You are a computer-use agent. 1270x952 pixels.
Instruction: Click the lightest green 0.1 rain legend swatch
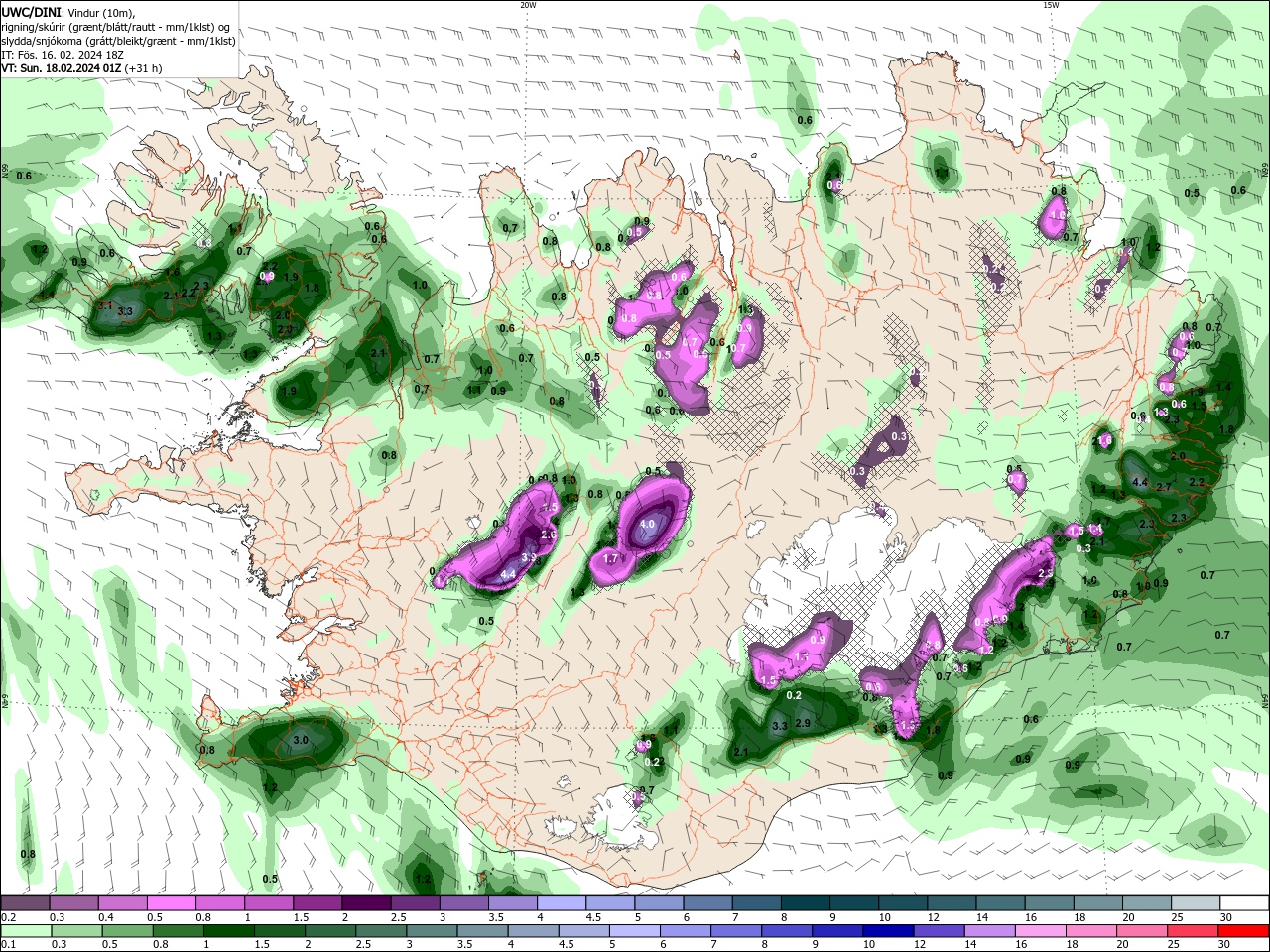pyautogui.click(x=26, y=931)
